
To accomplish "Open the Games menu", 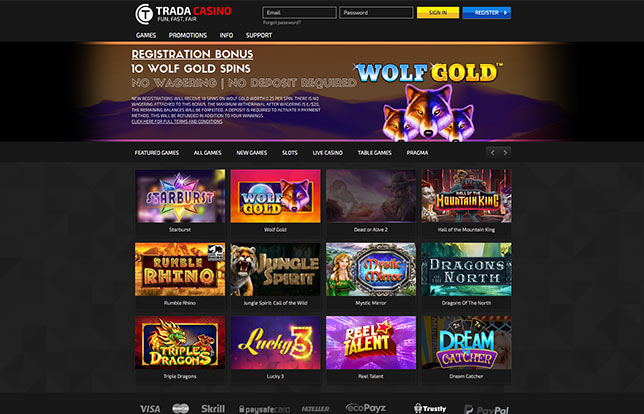I will (x=146, y=35).
